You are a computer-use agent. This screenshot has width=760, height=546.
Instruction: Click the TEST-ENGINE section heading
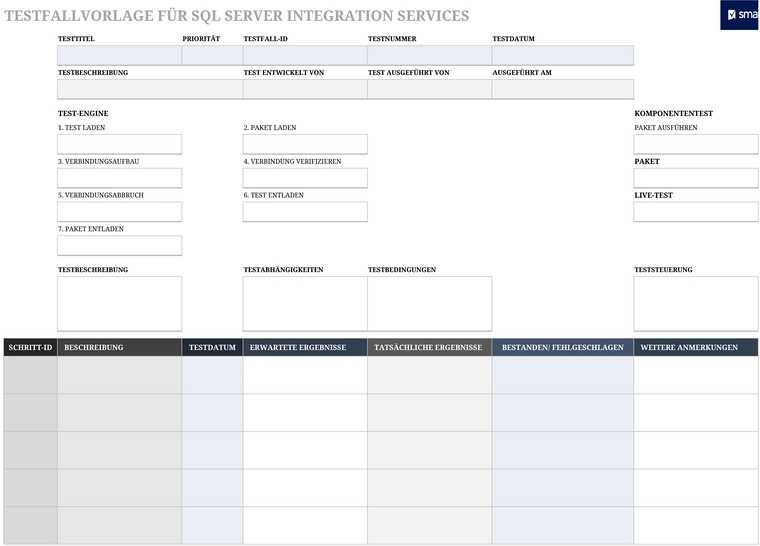tap(83, 113)
